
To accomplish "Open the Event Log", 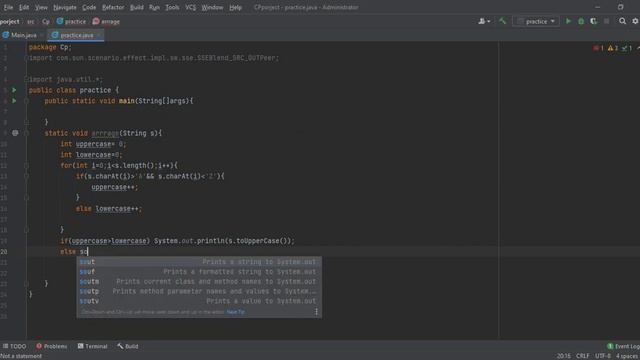I will click(623, 346).
